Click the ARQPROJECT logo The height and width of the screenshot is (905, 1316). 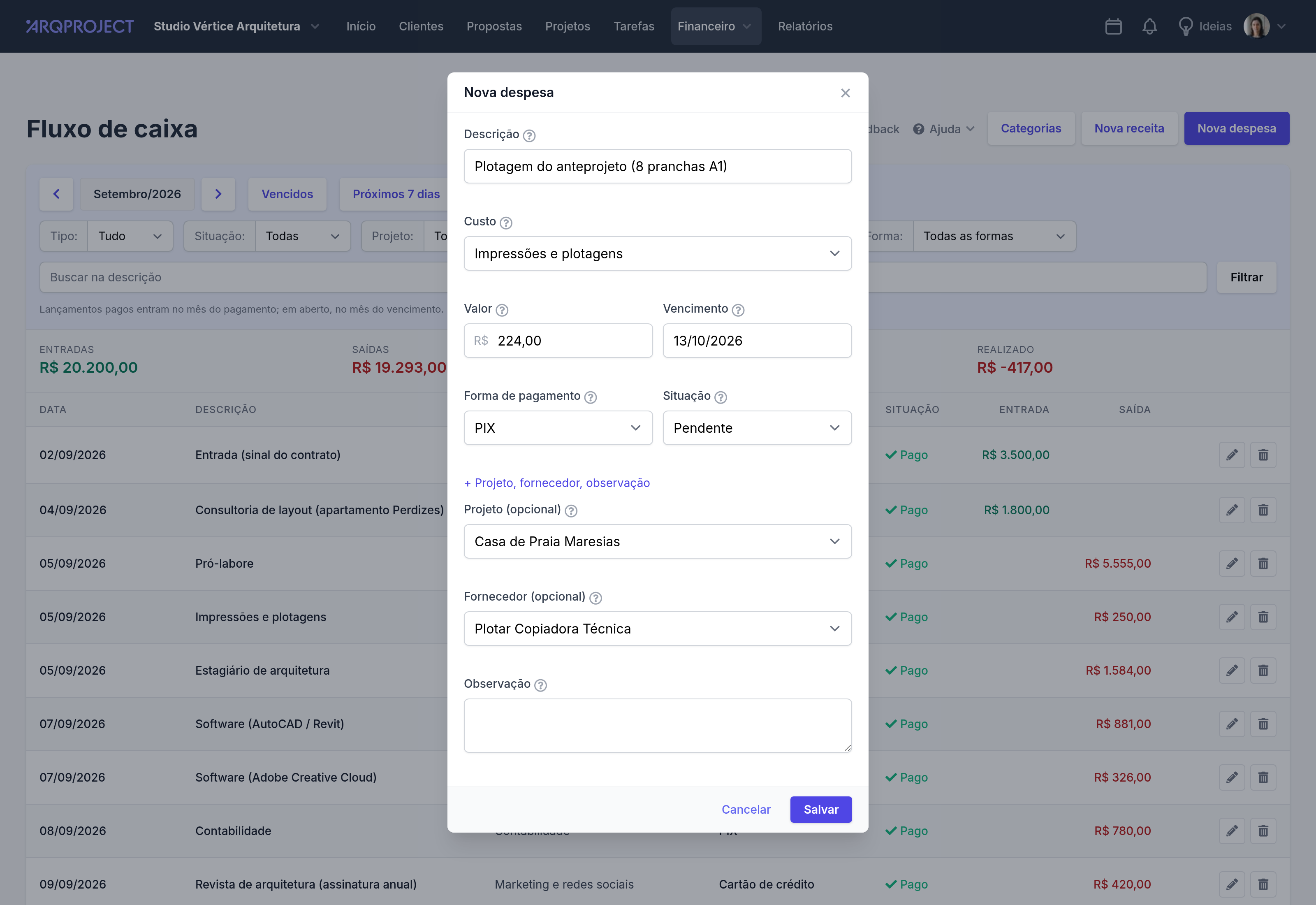(x=80, y=27)
